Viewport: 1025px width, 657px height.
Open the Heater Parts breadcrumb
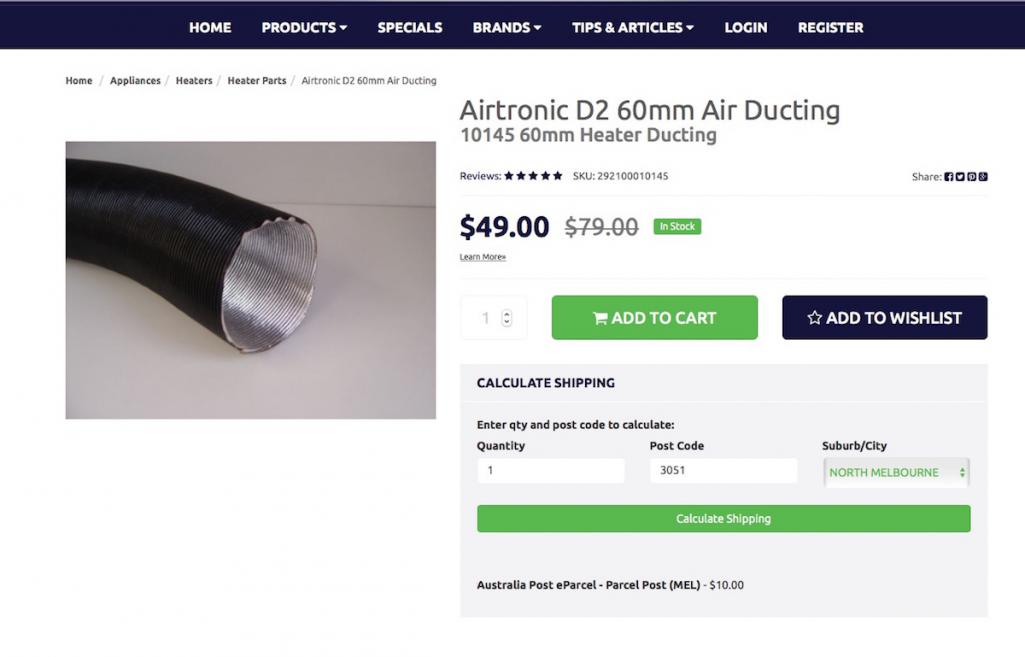click(x=257, y=81)
